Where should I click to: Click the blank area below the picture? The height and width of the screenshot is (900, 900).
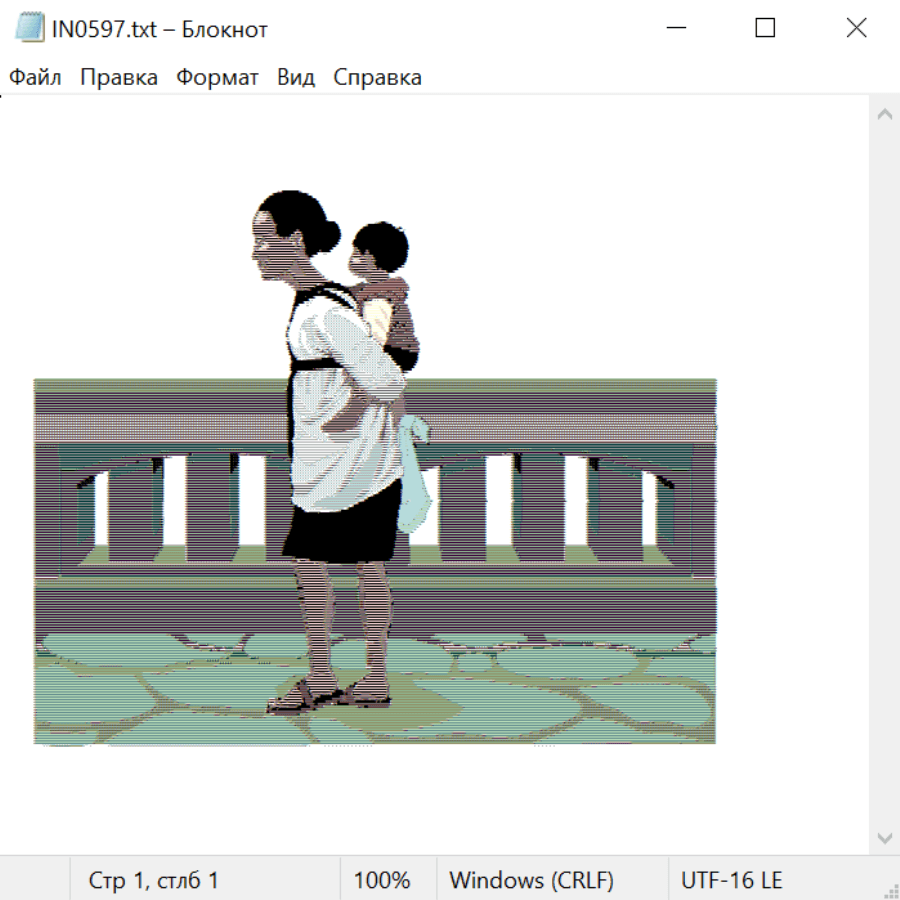[x=400, y=800]
